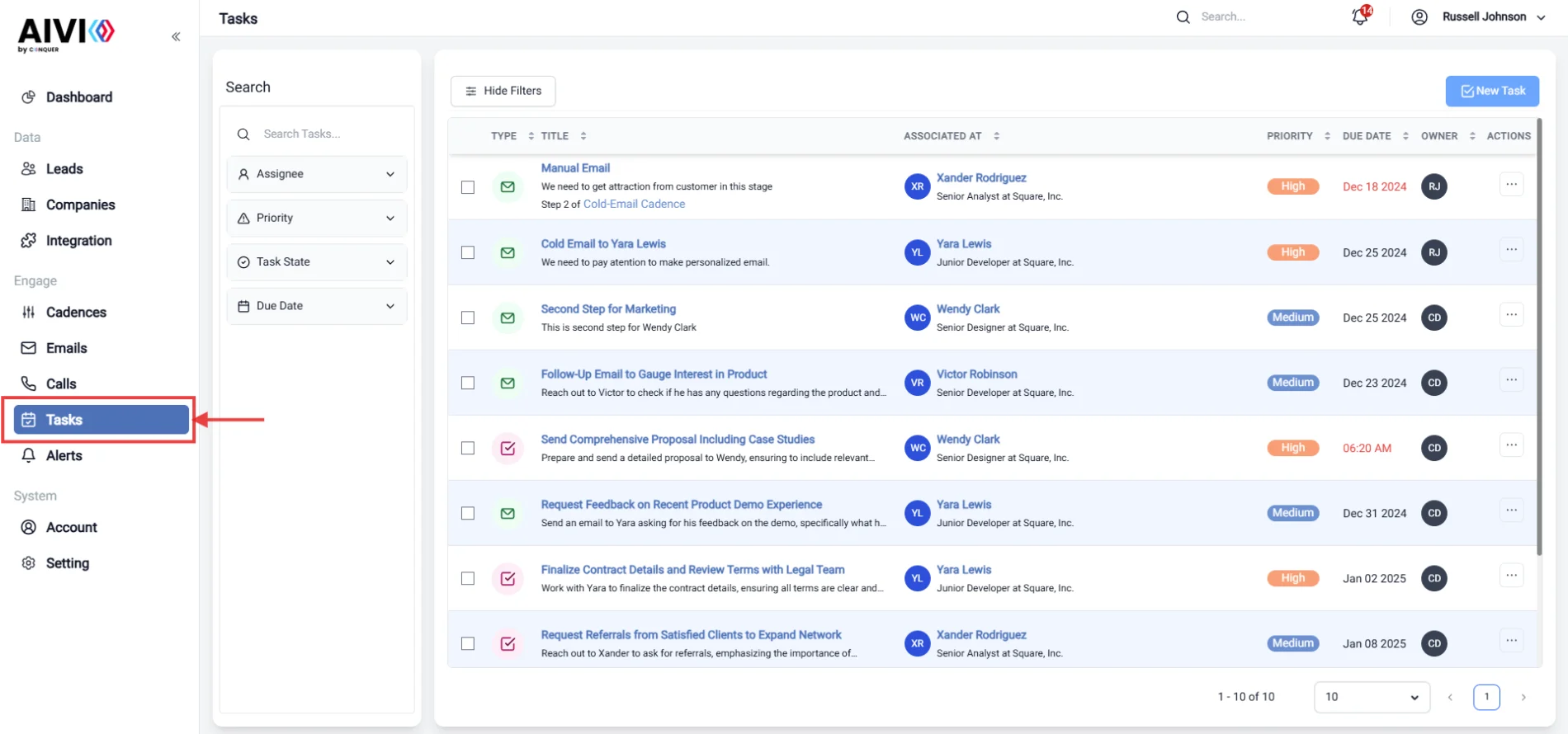Image resolution: width=1568 pixels, height=734 pixels.
Task: Sort tasks by the Due Date column arrows
Action: click(1405, 136)
